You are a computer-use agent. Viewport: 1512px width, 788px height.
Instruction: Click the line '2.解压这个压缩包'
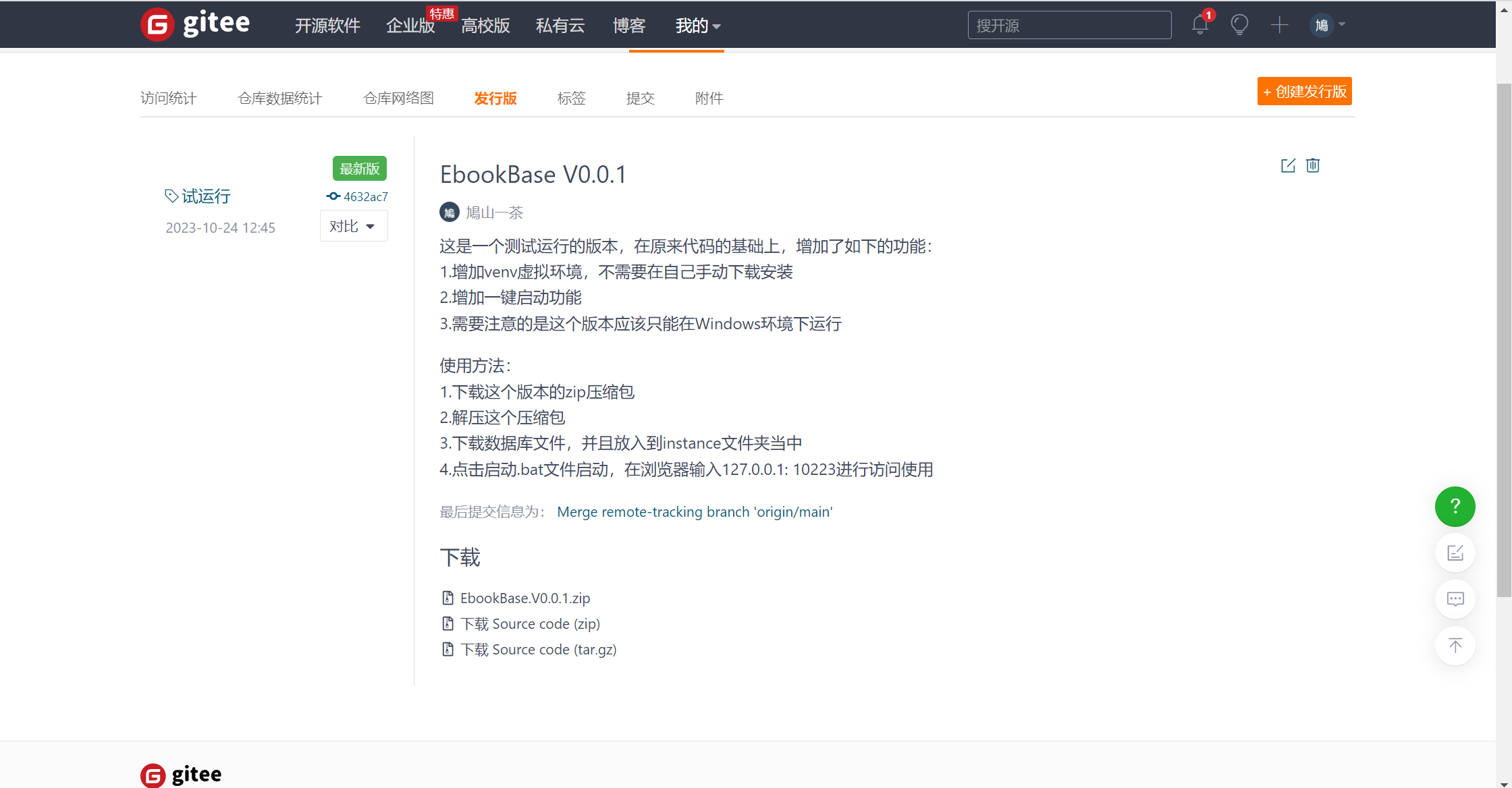(x=502, y=418)
